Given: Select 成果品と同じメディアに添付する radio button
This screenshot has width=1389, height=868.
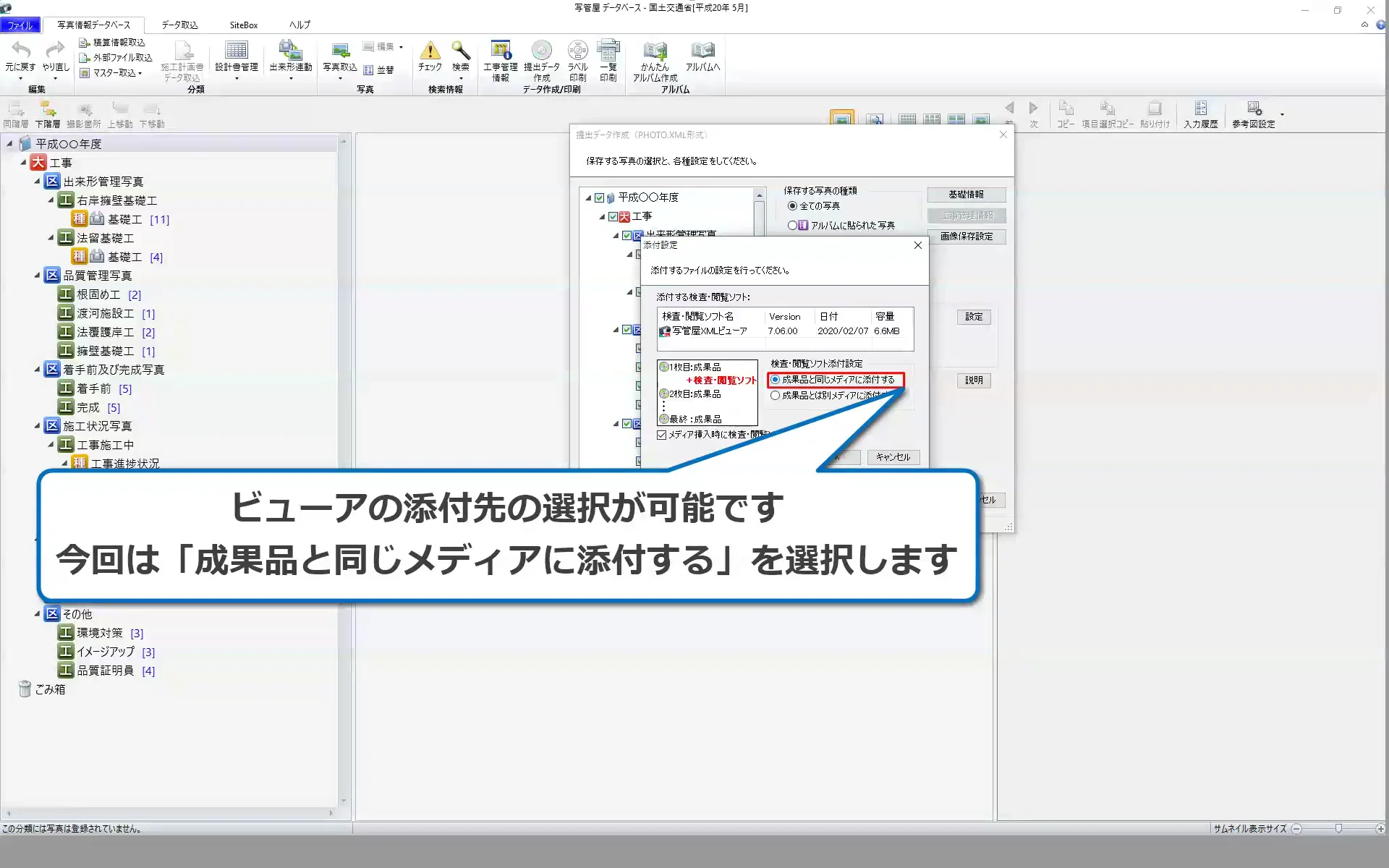Looking at the screenshot, I should tap(776, 379).
